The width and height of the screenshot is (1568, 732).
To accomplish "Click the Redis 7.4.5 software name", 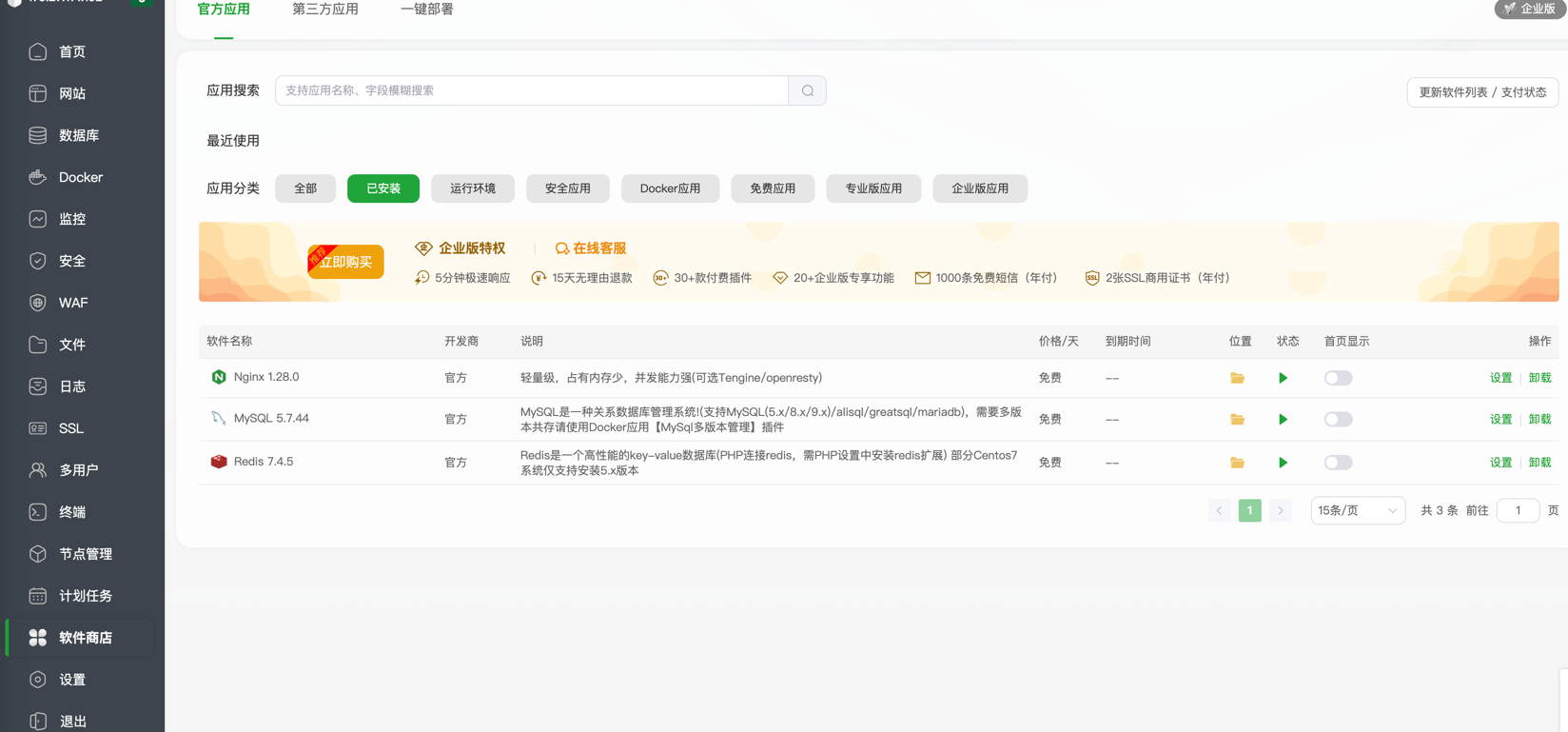I will pos(264,462).
